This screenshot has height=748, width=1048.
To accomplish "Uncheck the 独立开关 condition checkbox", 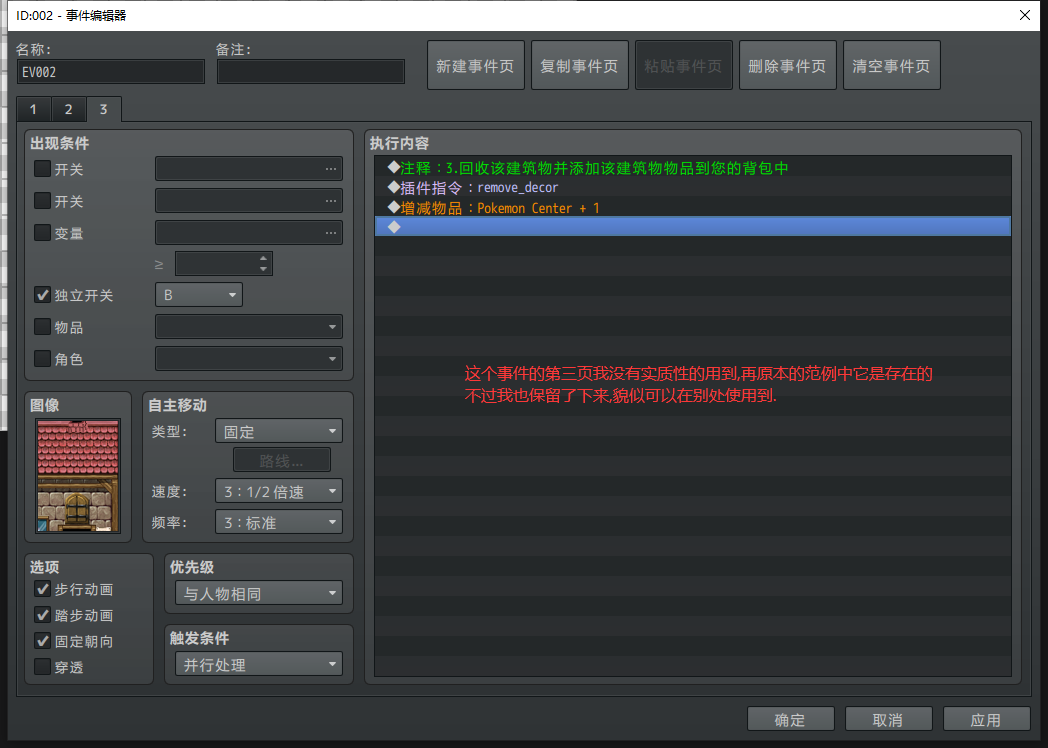I will (x=42, y=295).
